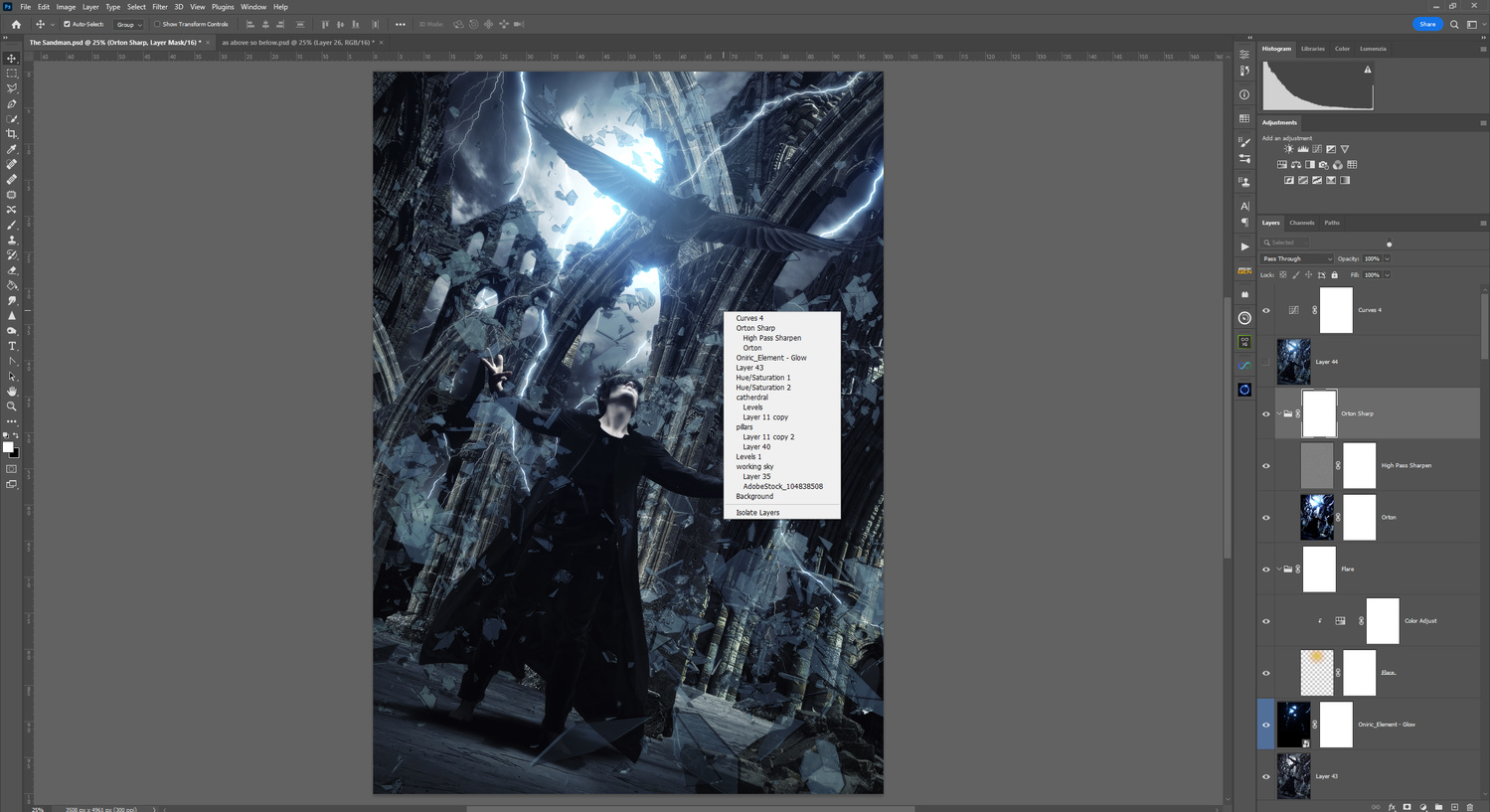
Task: Select 'High Pass Sharpen' in context menu
Action: click(x=772, y=338)
